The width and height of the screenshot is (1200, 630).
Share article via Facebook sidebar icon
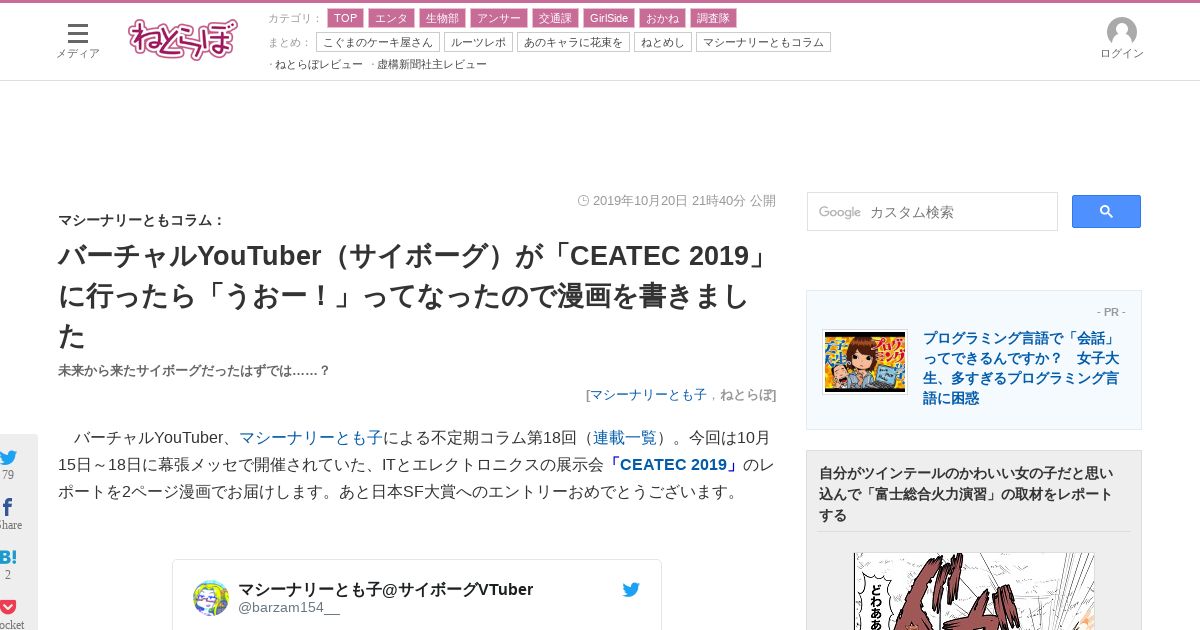click(x=8, y=508)
